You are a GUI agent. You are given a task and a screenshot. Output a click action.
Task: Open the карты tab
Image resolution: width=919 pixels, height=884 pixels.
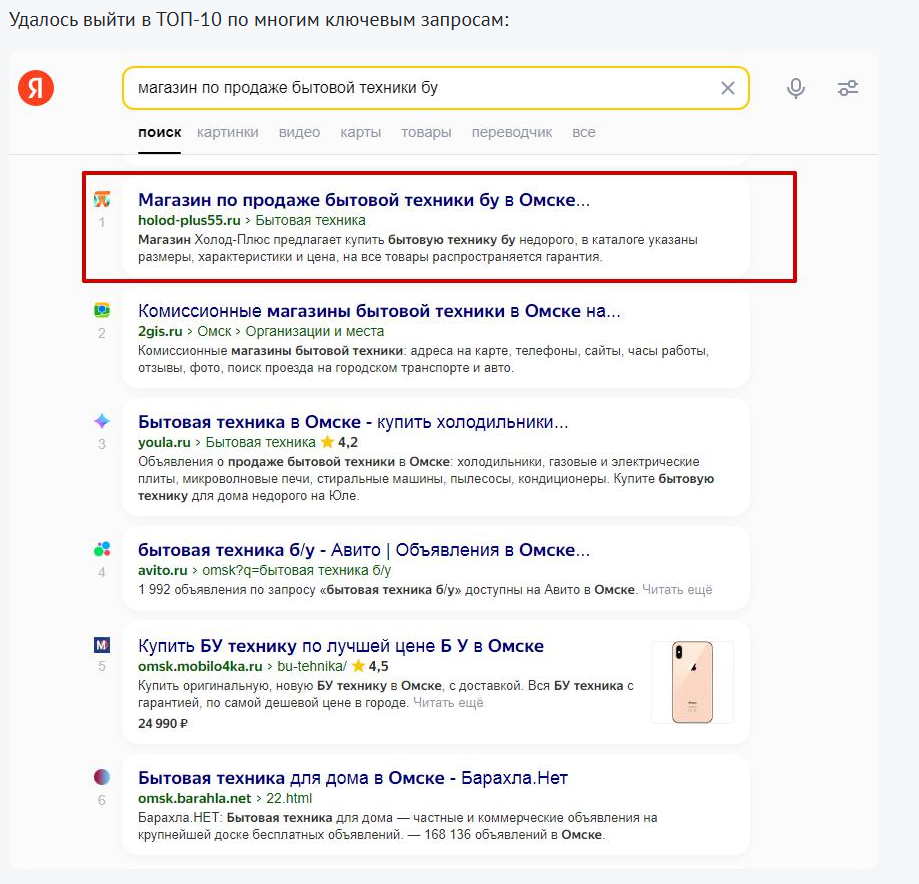(x=360, y=132)
